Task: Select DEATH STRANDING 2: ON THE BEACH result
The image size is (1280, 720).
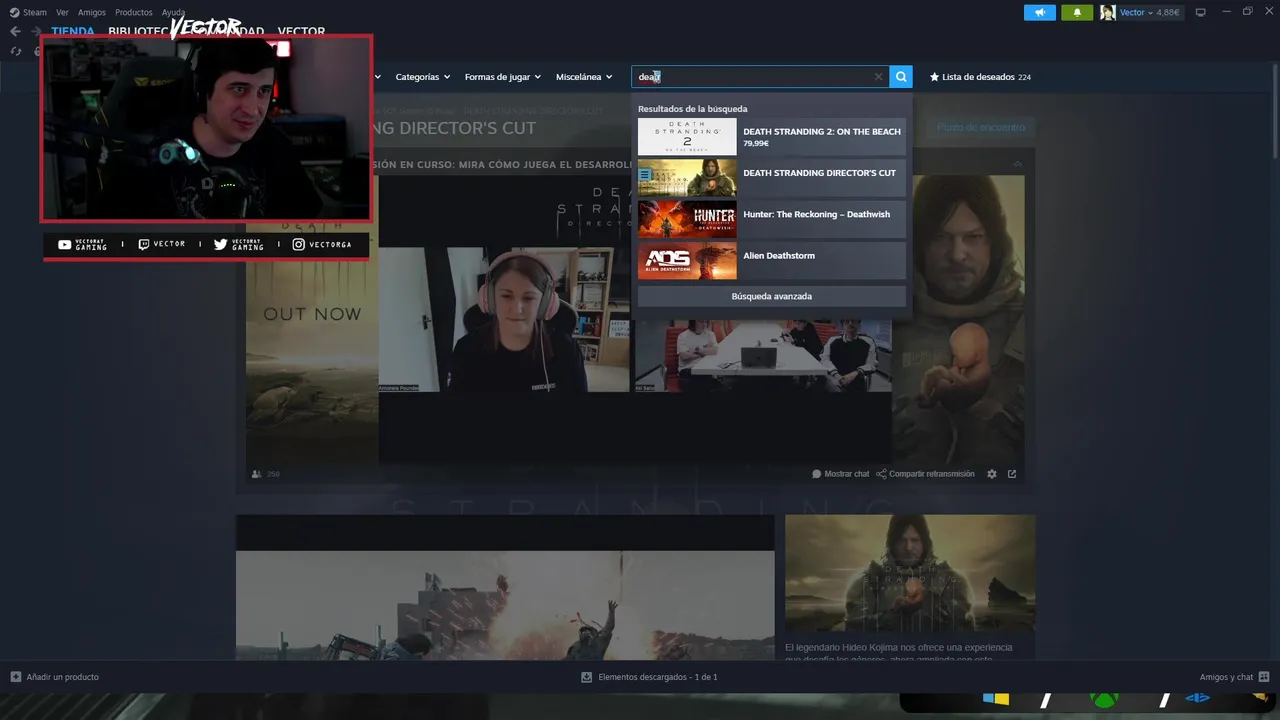Action: (772, 137)
